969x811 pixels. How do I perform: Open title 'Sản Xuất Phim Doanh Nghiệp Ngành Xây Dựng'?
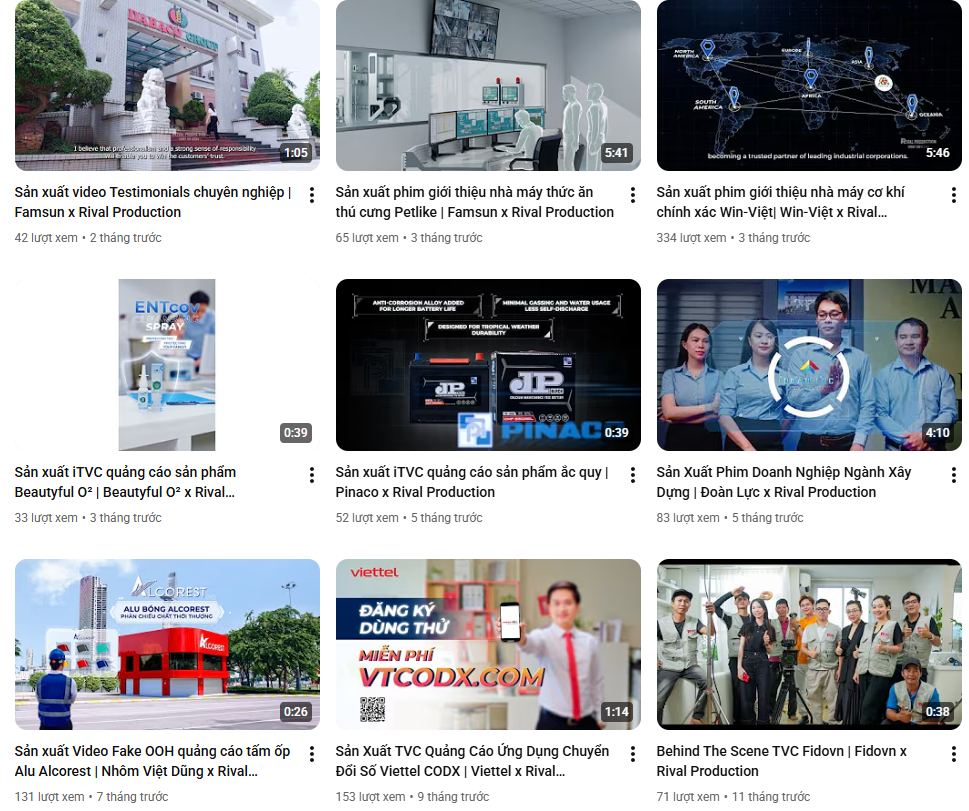pyautogui.click(x=784, y=482)
